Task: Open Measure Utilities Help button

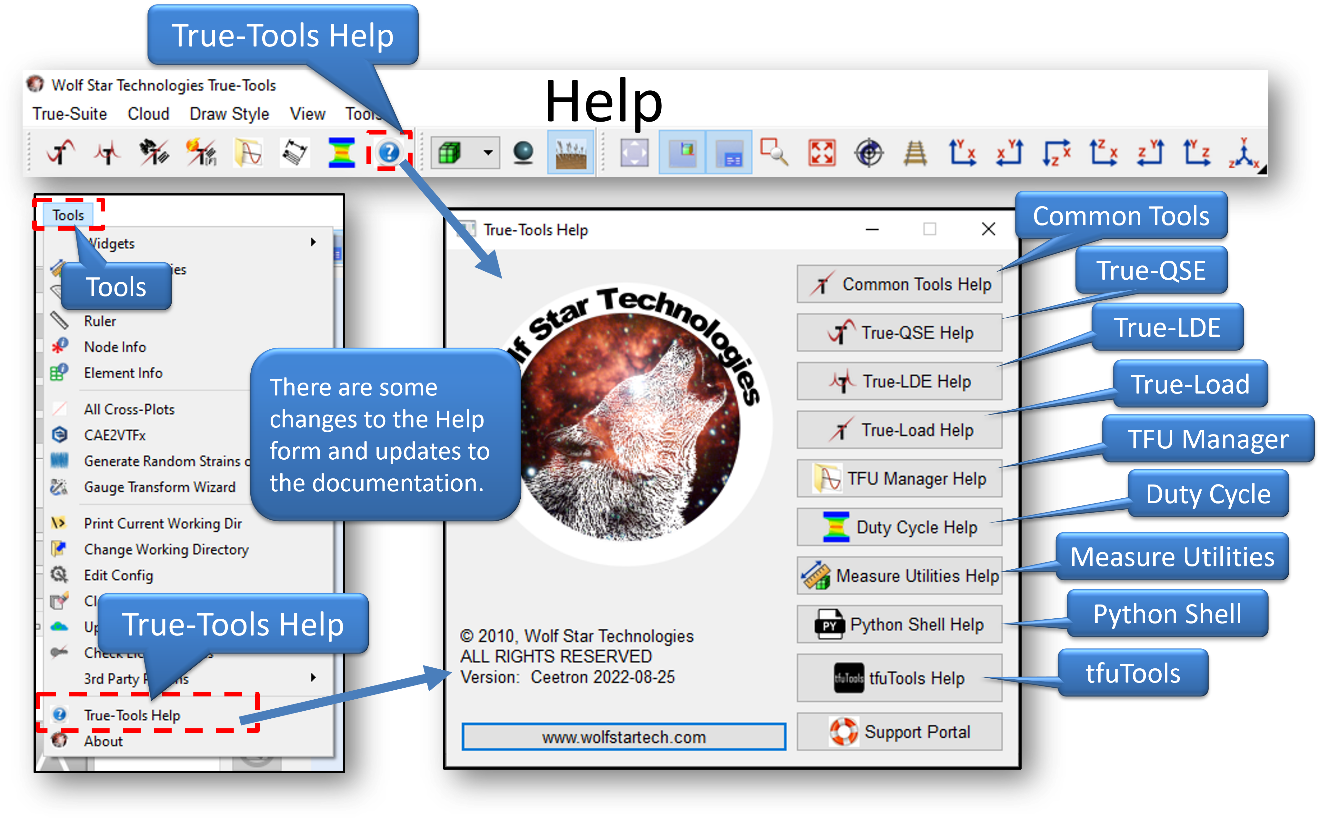Action: click(899, 575)
